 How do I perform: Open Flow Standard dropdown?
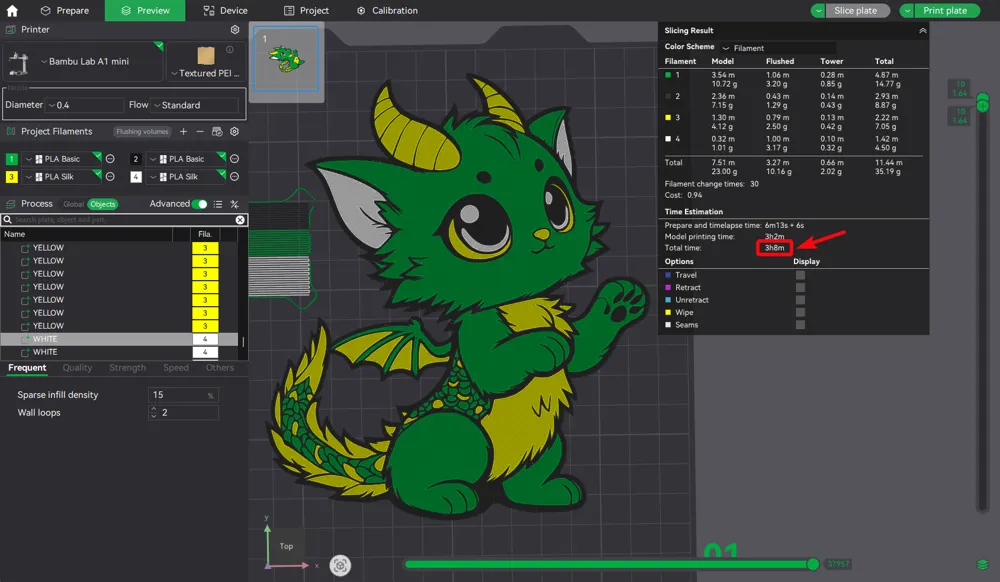195,105
